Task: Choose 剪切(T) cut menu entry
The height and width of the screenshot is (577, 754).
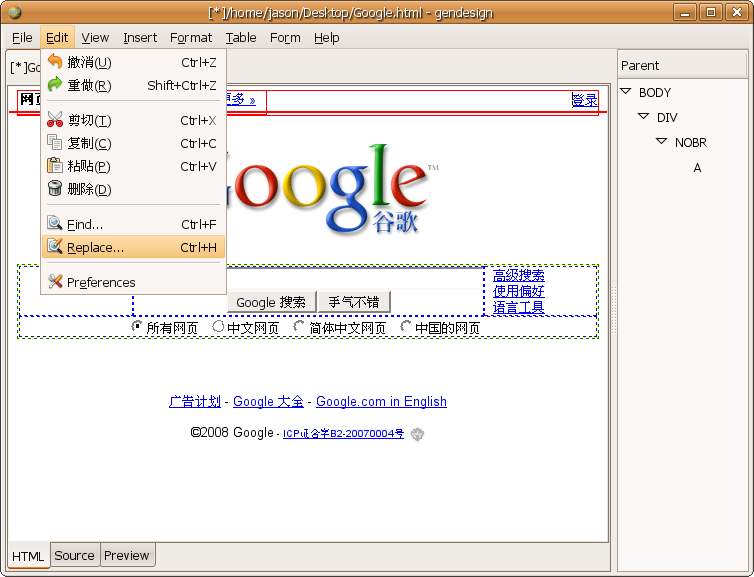Action: pyautogui.click(x=134, y=120)
